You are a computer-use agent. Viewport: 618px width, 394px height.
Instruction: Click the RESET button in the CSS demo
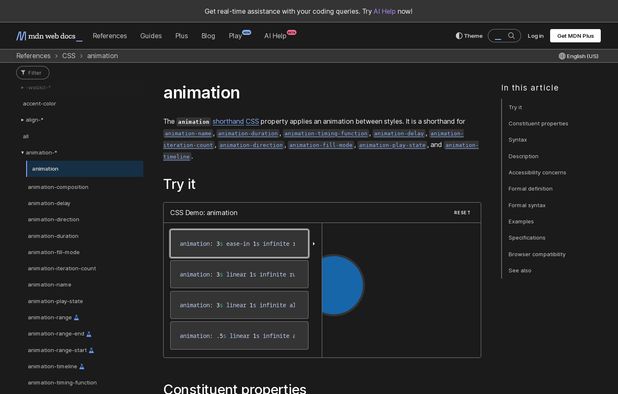(x=462, y=213)
